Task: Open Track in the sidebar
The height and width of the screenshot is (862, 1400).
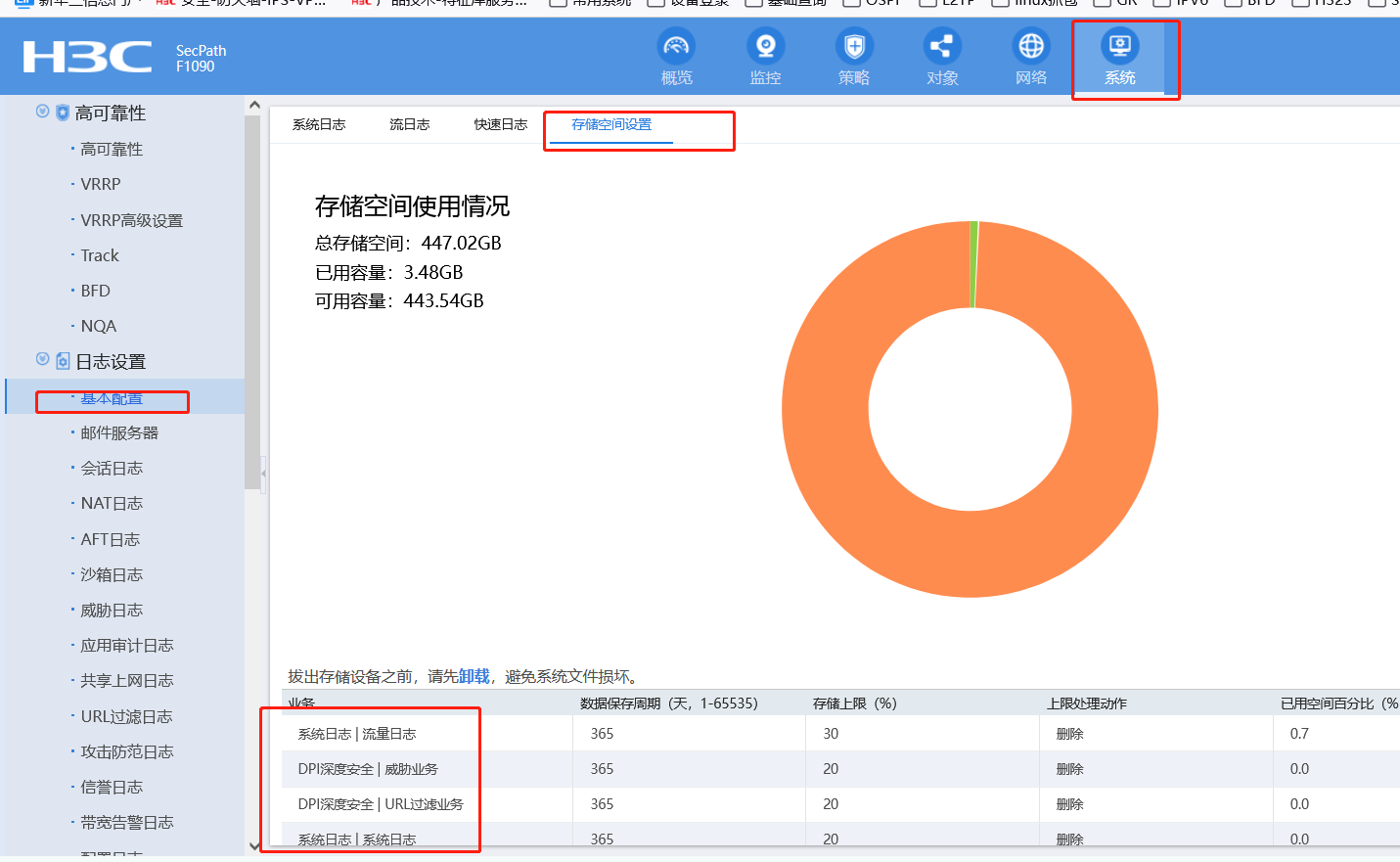Action: [x=100, y=255]
